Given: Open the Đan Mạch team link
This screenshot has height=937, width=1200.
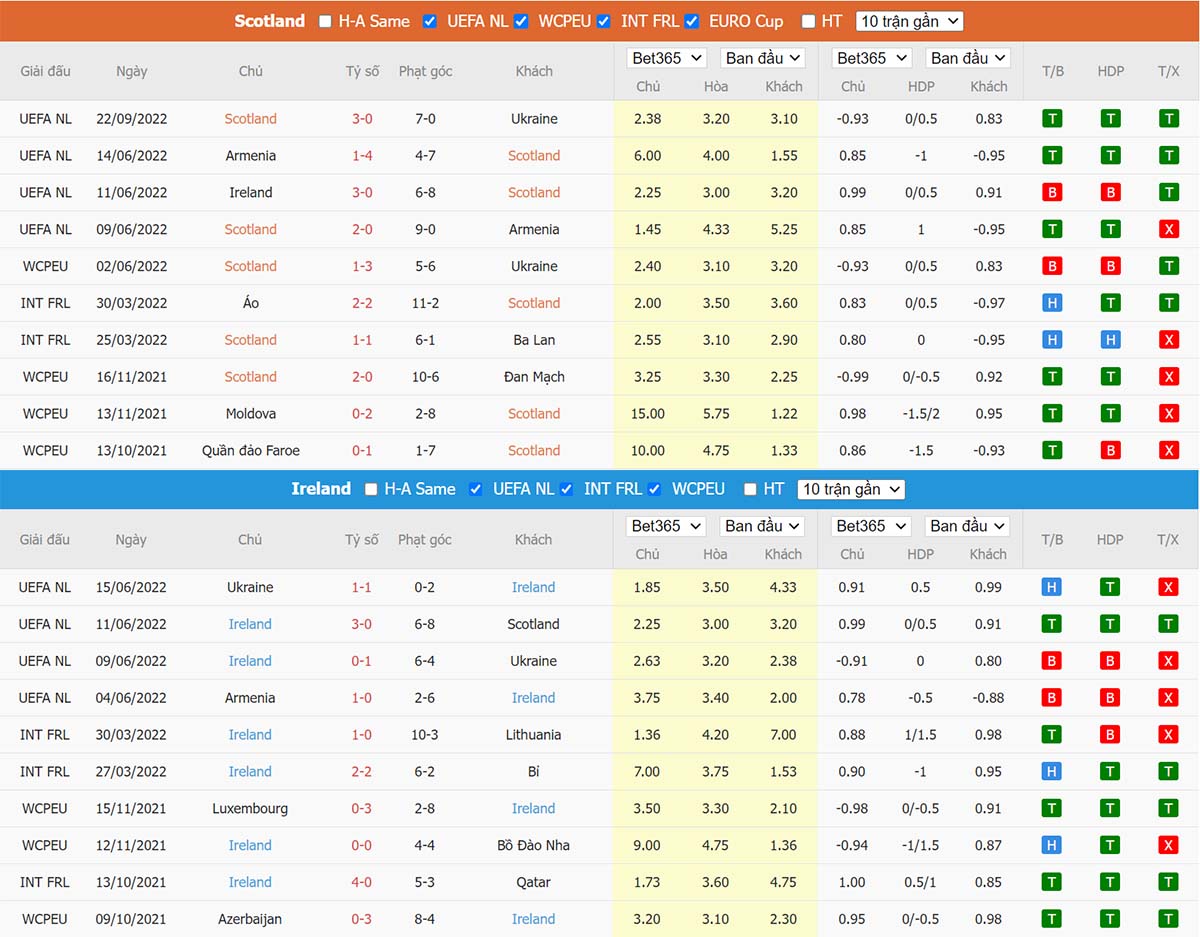Looking at the screenshot, I should point(534,377).
